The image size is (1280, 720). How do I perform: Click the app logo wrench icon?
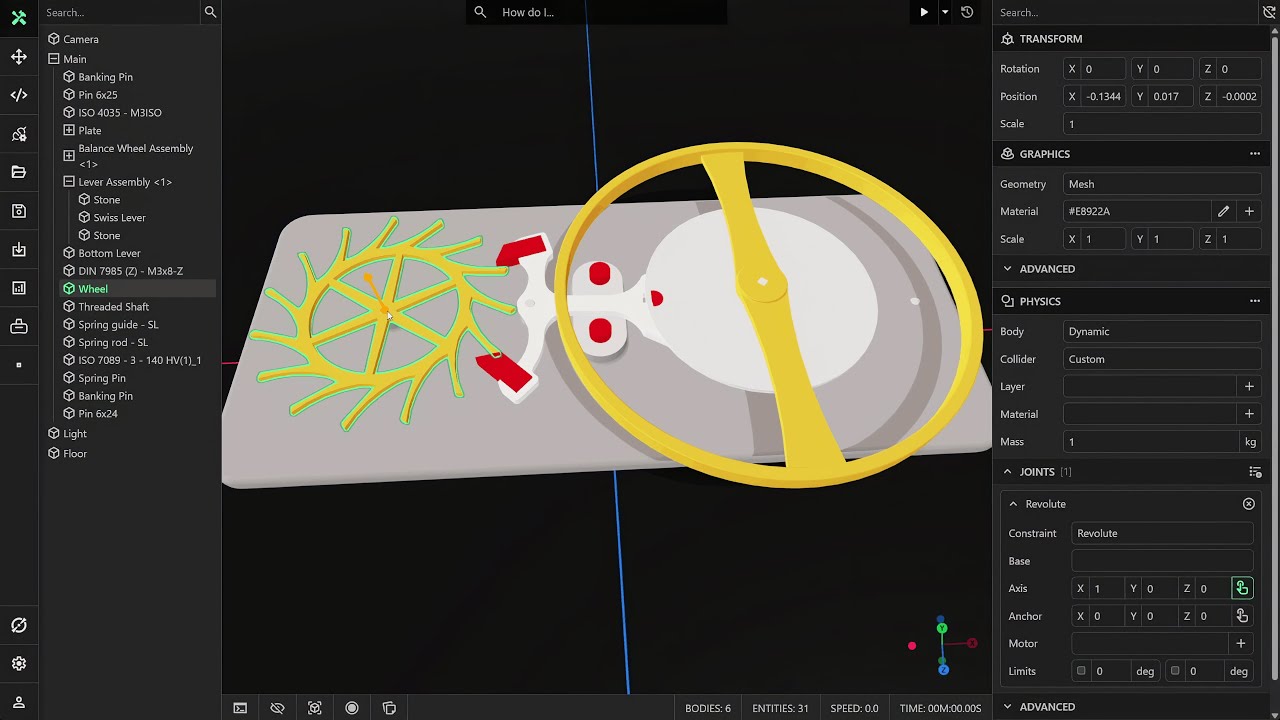tap(19, 18)
